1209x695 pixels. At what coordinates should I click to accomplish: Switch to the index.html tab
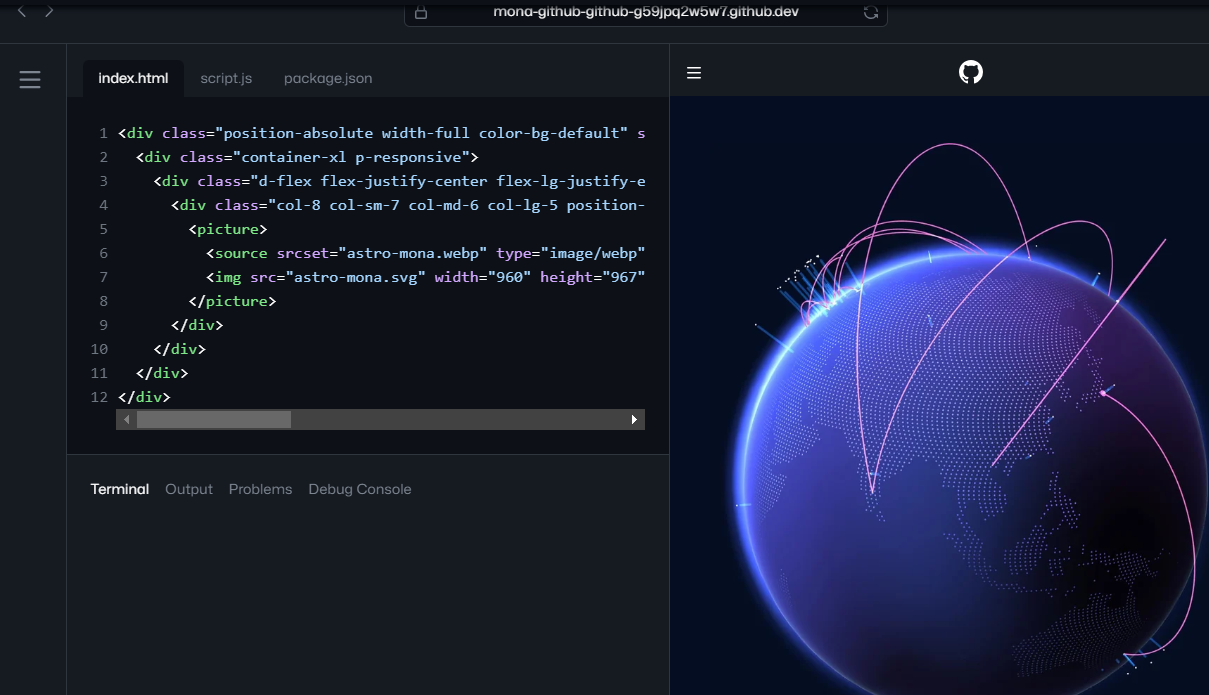click(133, 78)
